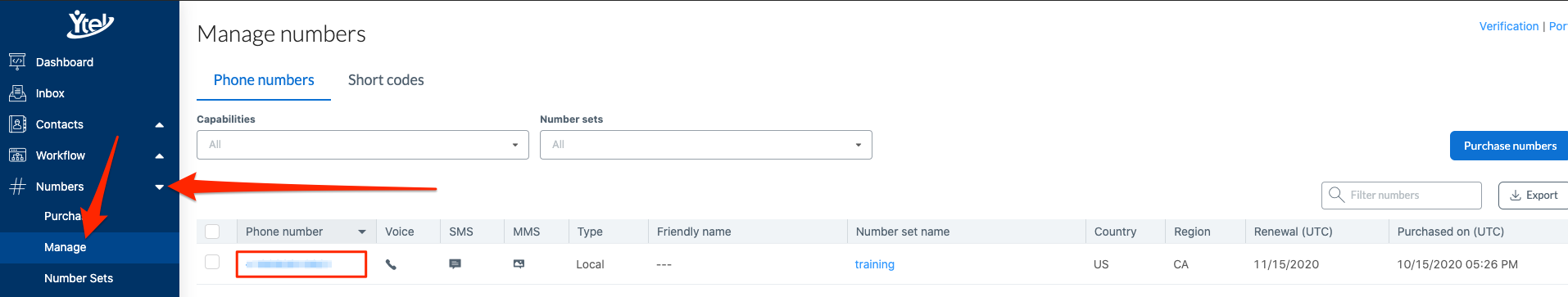
Task: Open the Number sets dropdown
Action: pos(706,145)
